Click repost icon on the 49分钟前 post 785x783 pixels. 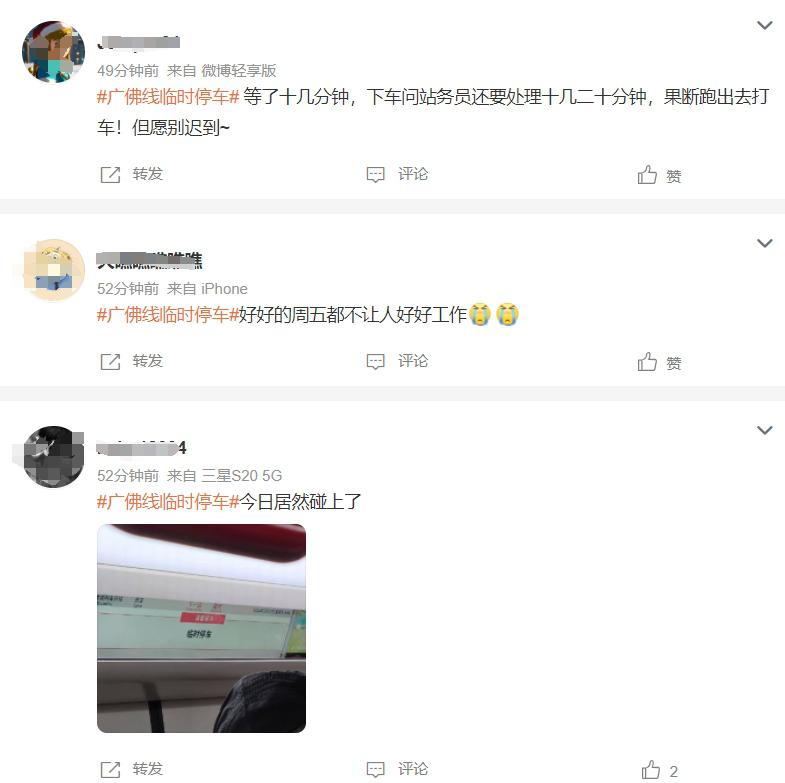point(111,175)
